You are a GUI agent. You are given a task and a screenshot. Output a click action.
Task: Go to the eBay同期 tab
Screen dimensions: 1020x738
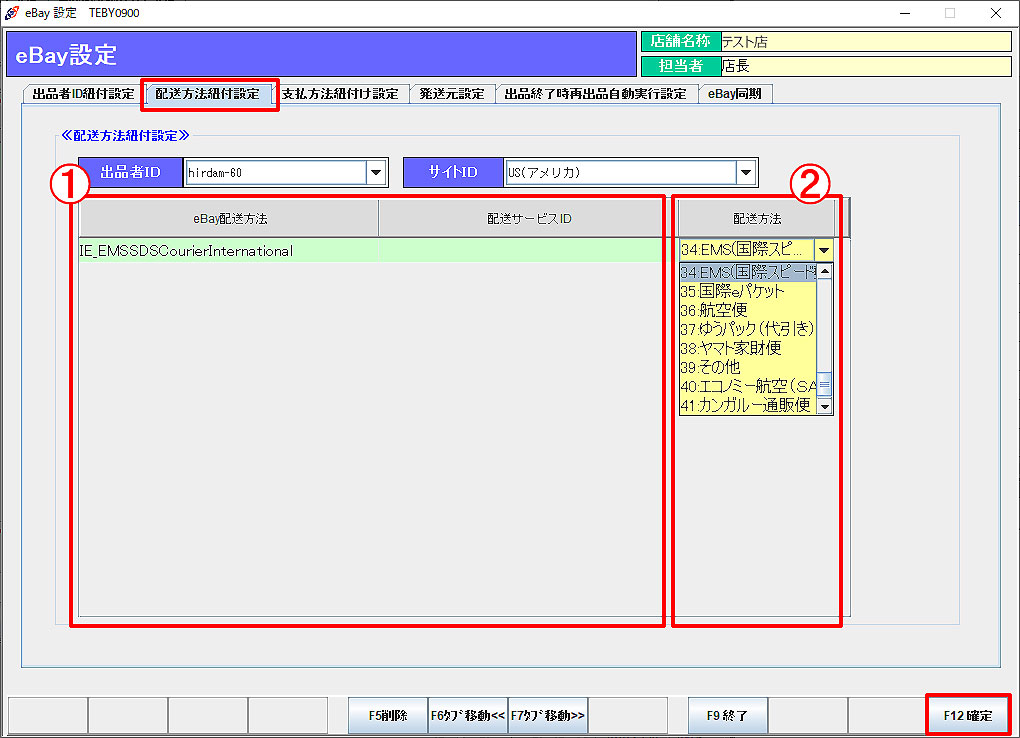point(735,94)
